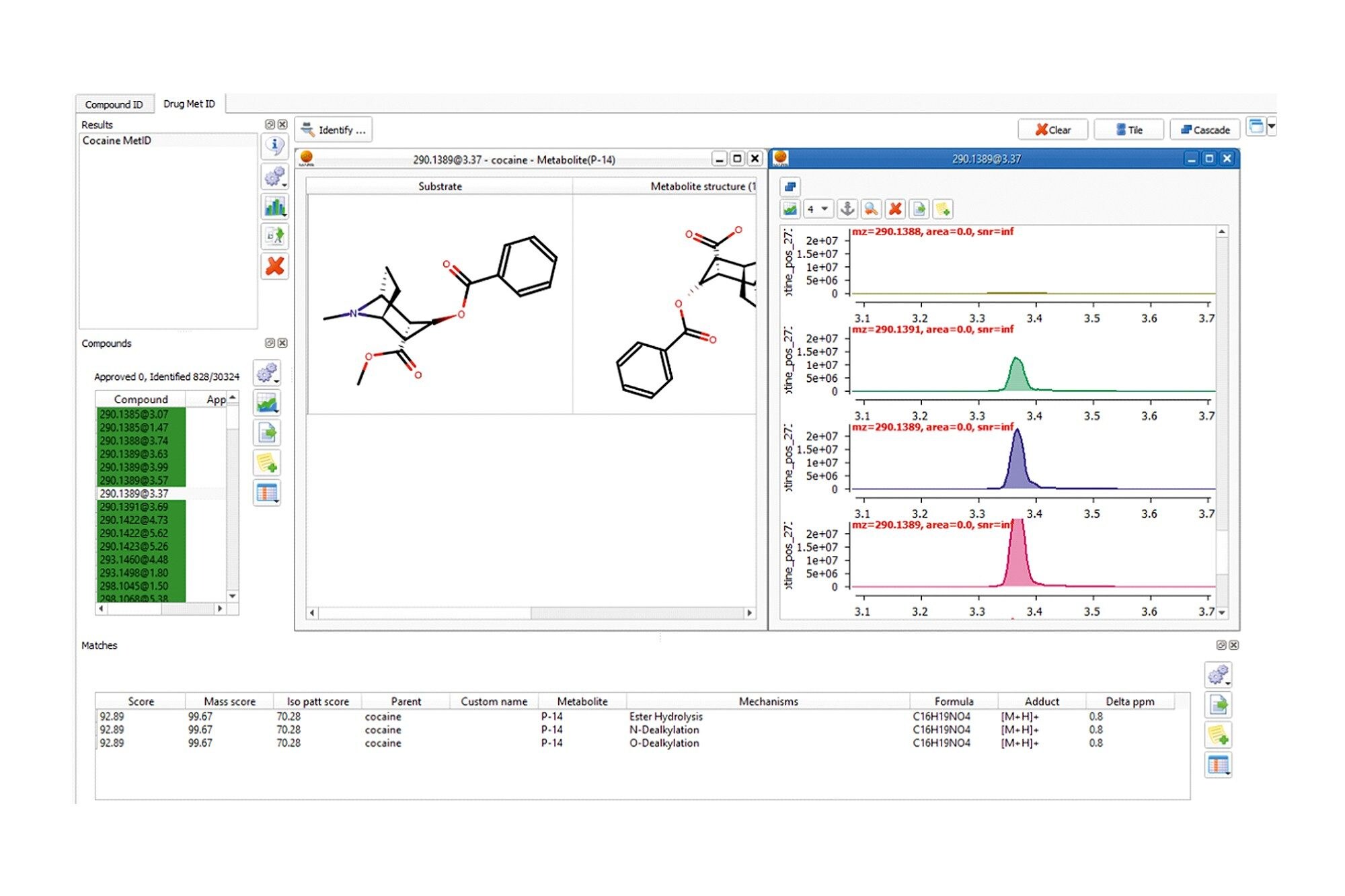Viewport: 1345px width, 896px height.
Task: Click the table columns icon in Compounds panel
Action: coord(267,493)
